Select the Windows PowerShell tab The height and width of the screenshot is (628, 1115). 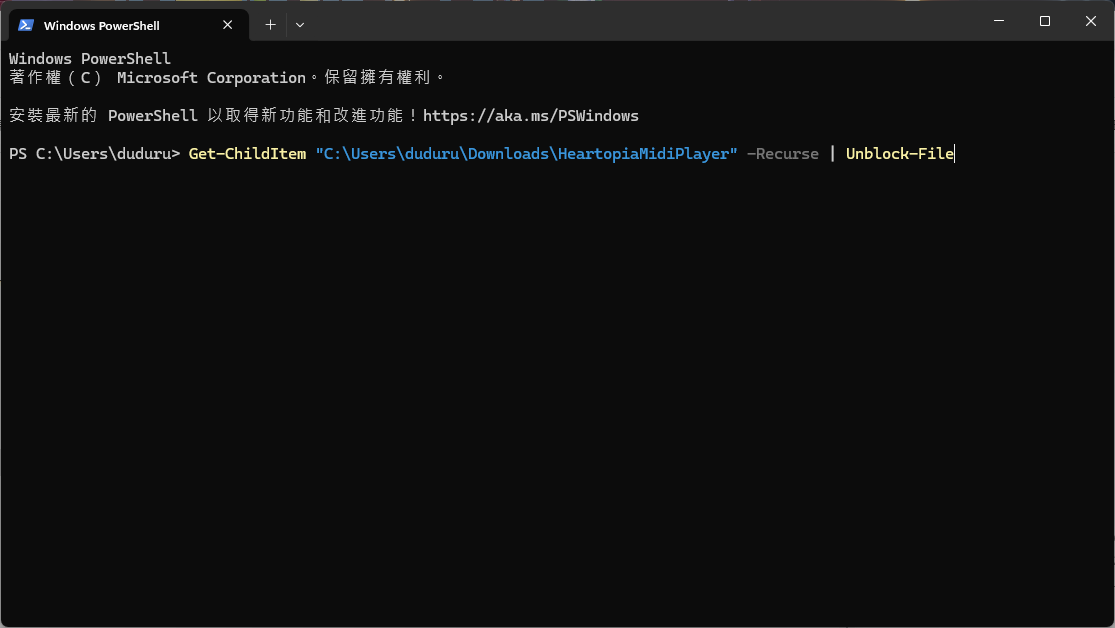click(x=129, y=26)
